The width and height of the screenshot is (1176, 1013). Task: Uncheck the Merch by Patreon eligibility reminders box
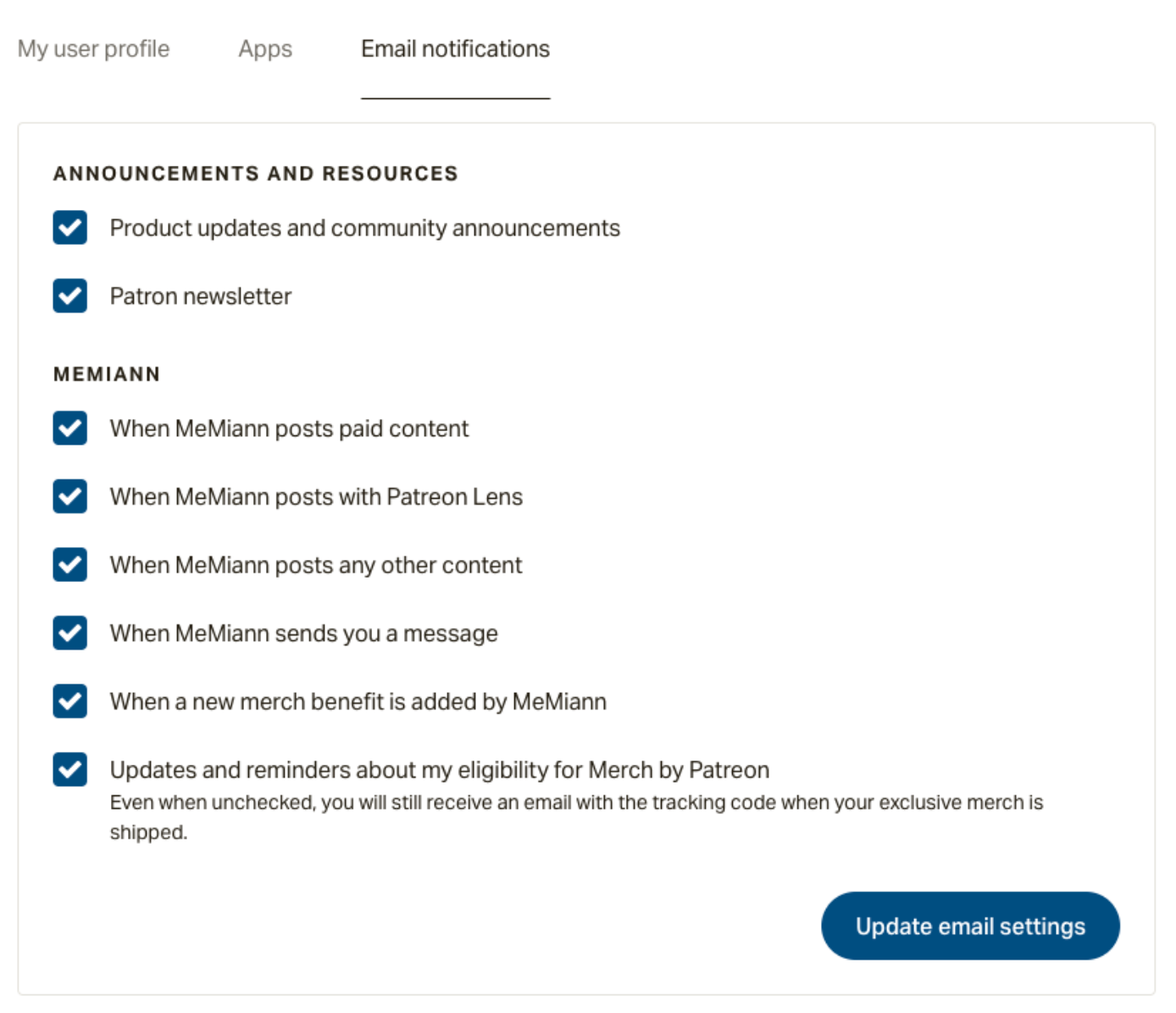(x=69, y=769)
